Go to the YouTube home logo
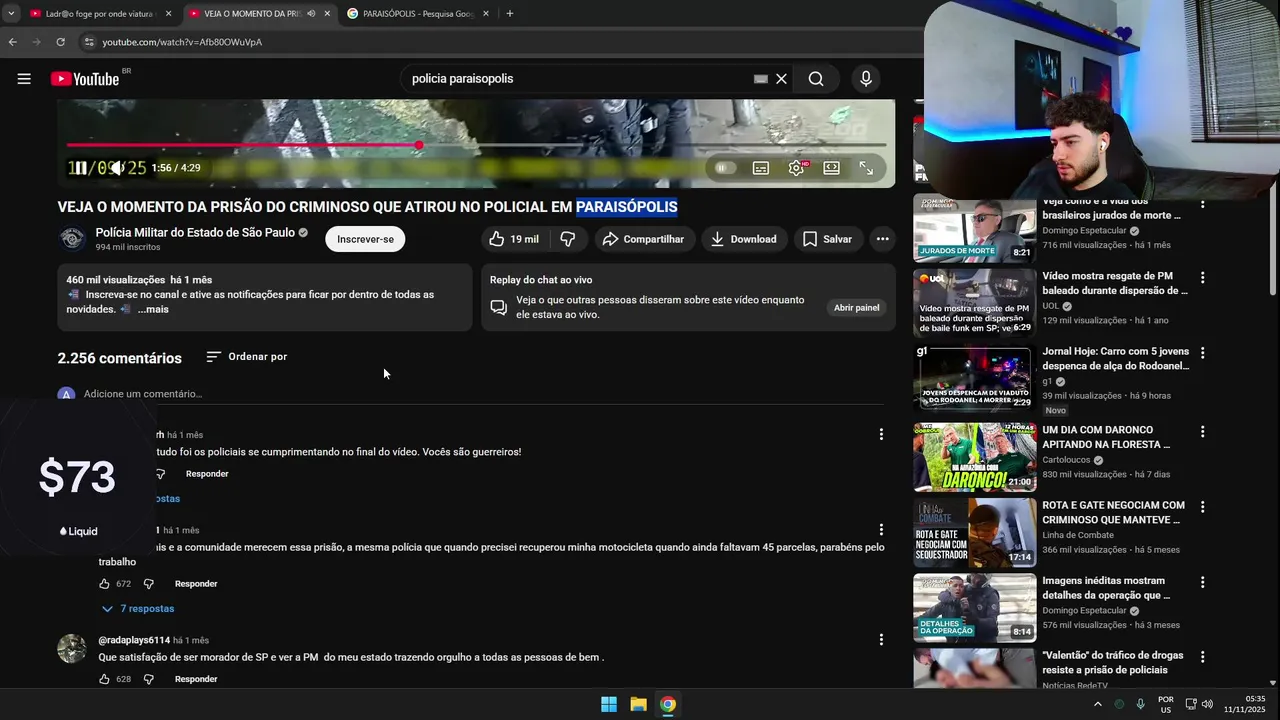 pos(85,79)
